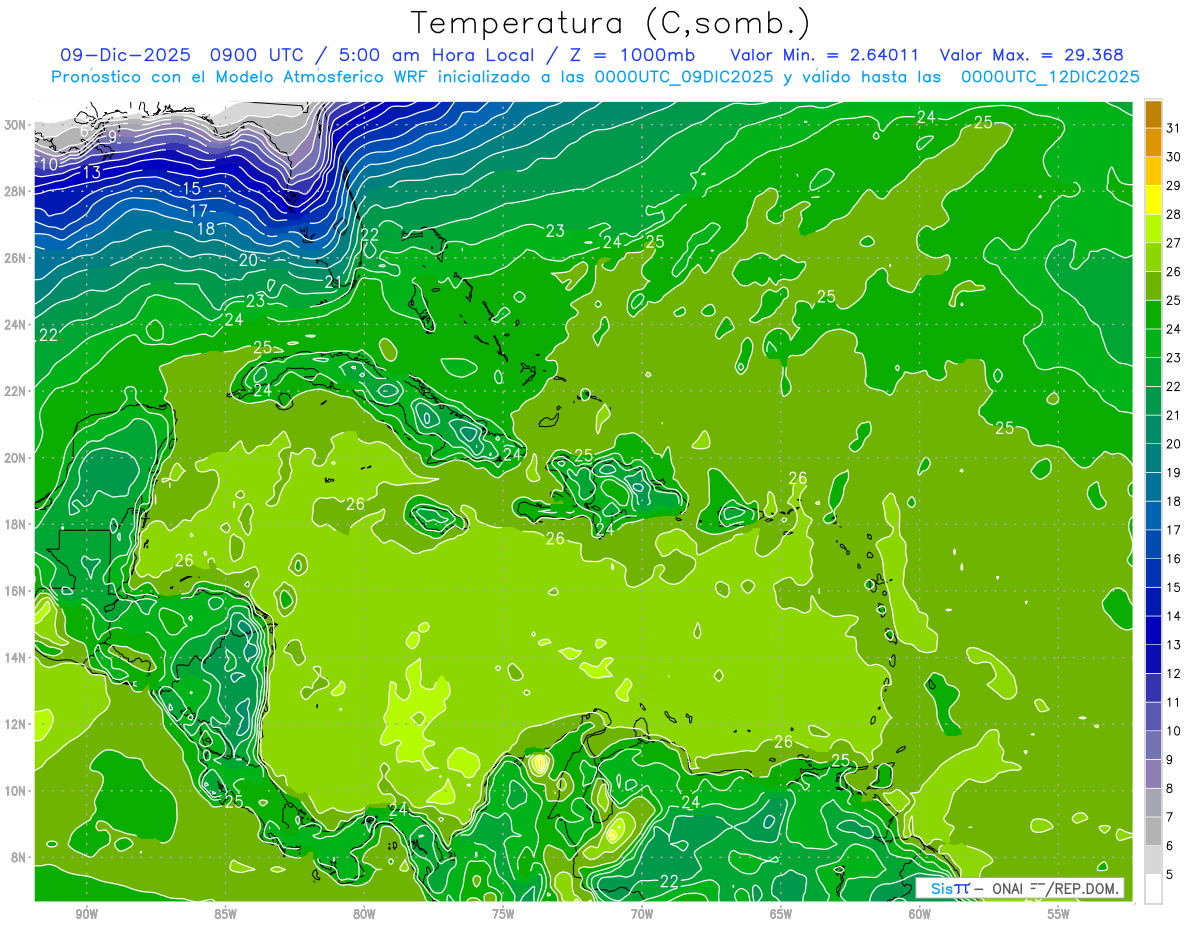Click the legend value 5 label

pos(1171,875)
